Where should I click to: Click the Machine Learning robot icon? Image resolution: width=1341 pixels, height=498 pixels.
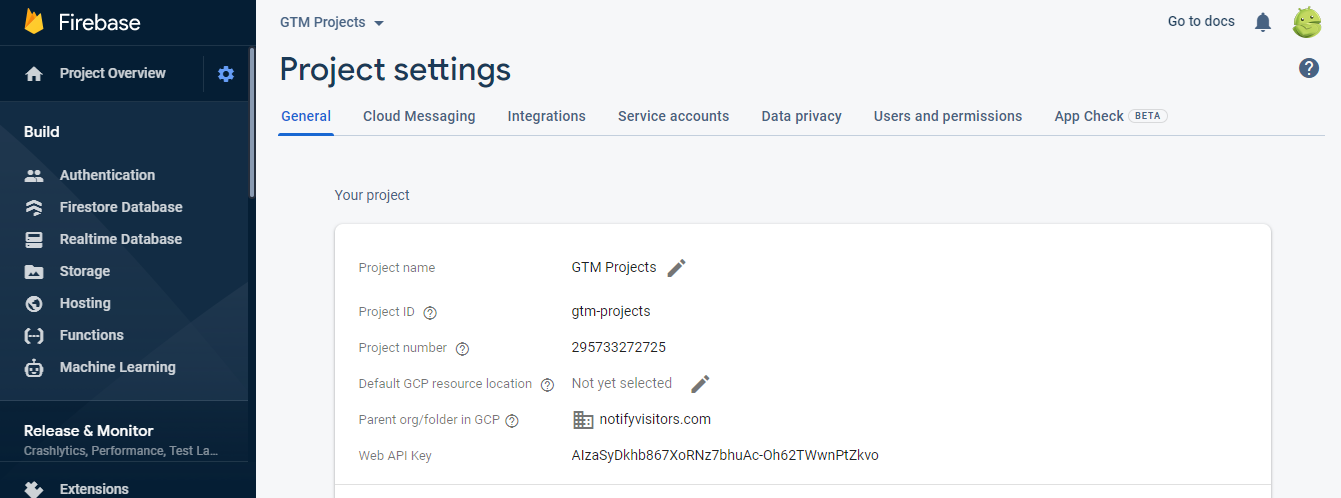click(x=34, y=367)
